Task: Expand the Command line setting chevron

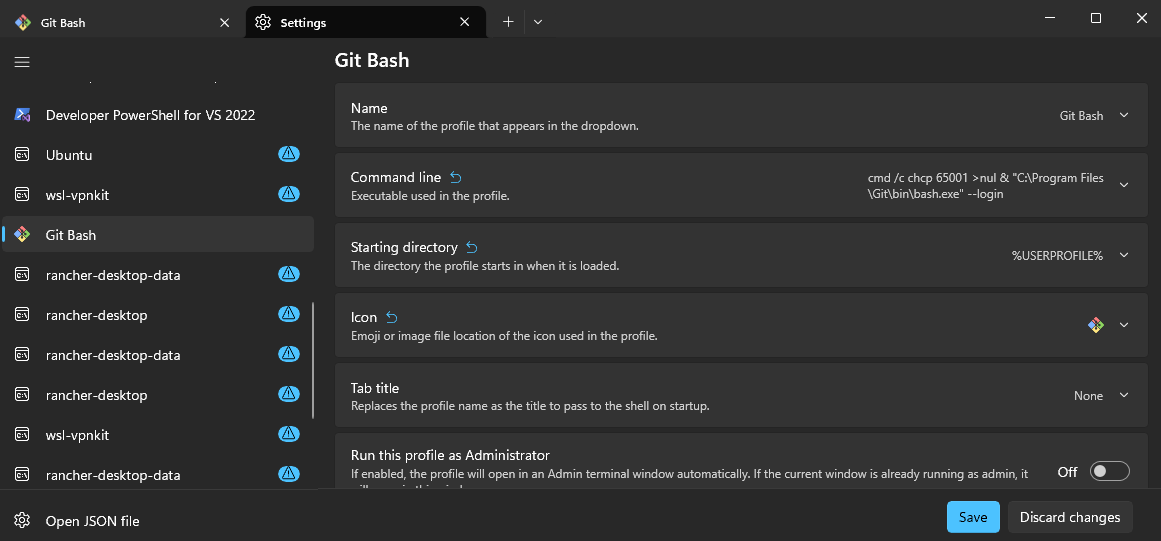Action: coord(1123,184)
